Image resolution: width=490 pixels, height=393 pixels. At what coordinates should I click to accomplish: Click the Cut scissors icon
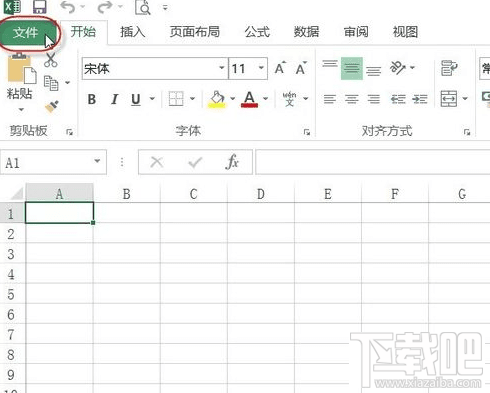tap(51, 60)
